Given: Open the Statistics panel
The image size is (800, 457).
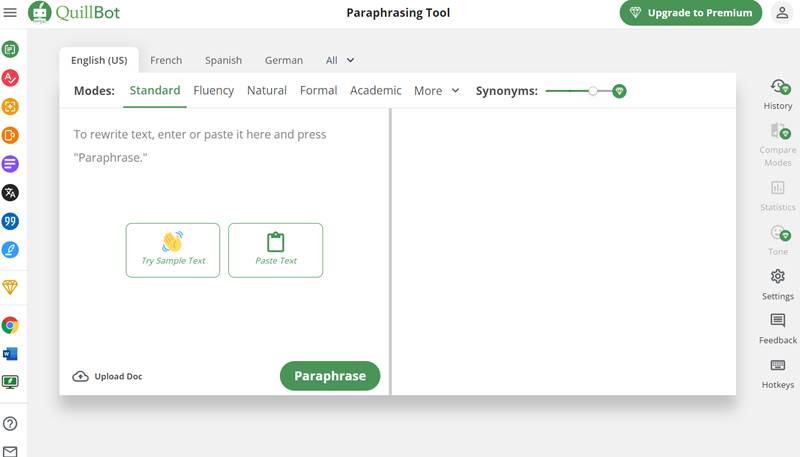Looking at the screenshot, I should pos(778,196).
